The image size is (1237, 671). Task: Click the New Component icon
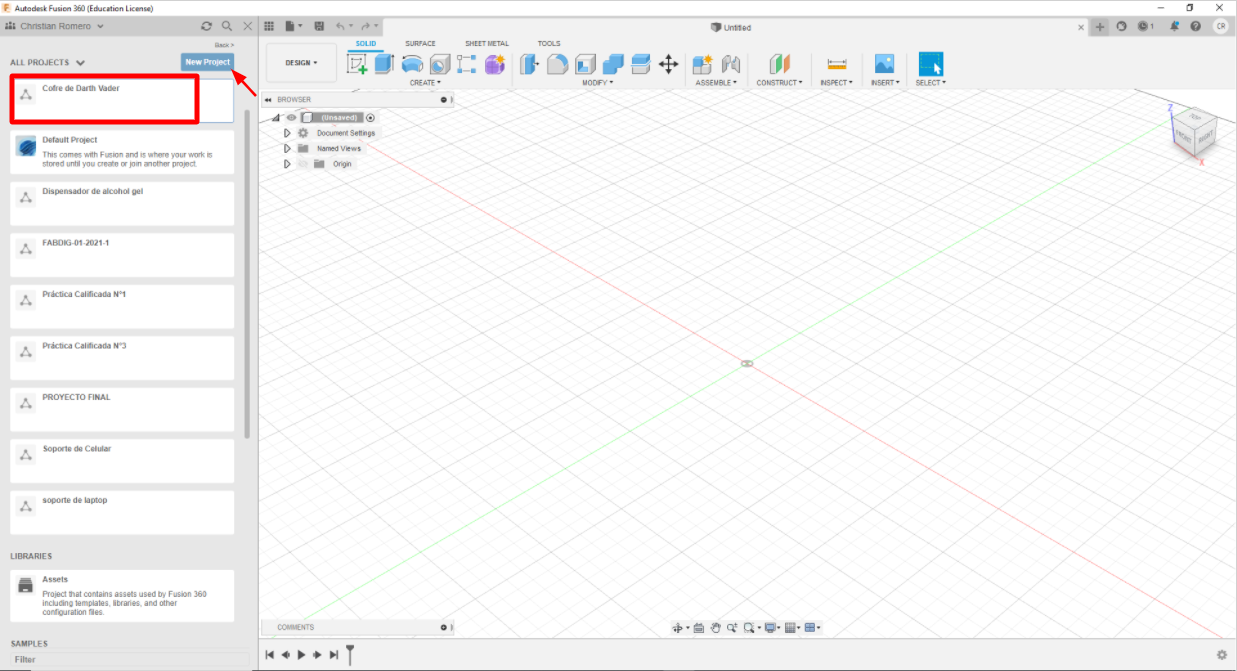(x=703, y=64)
